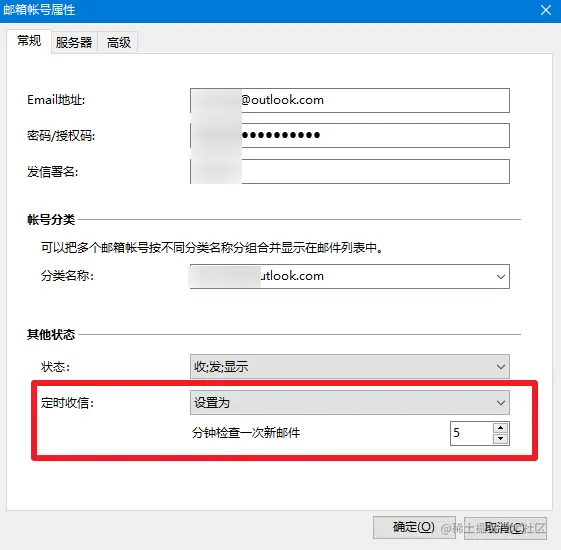The width and height of the screenshot is (561, 550).
Task: Click the 帐号分类 section heading
Action: (x=51, y=220)
